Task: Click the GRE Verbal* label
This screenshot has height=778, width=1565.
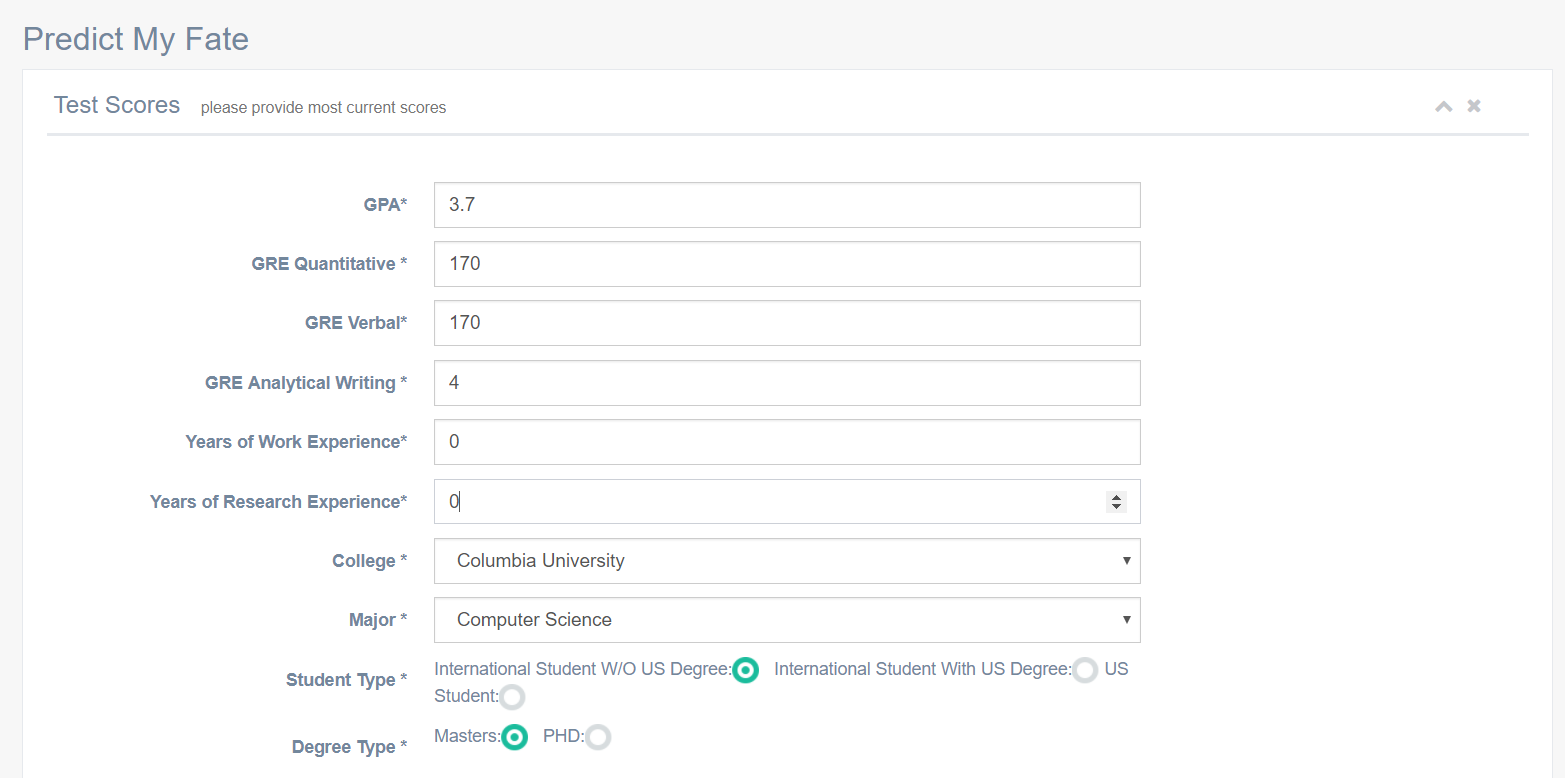Action: (357, 323)
